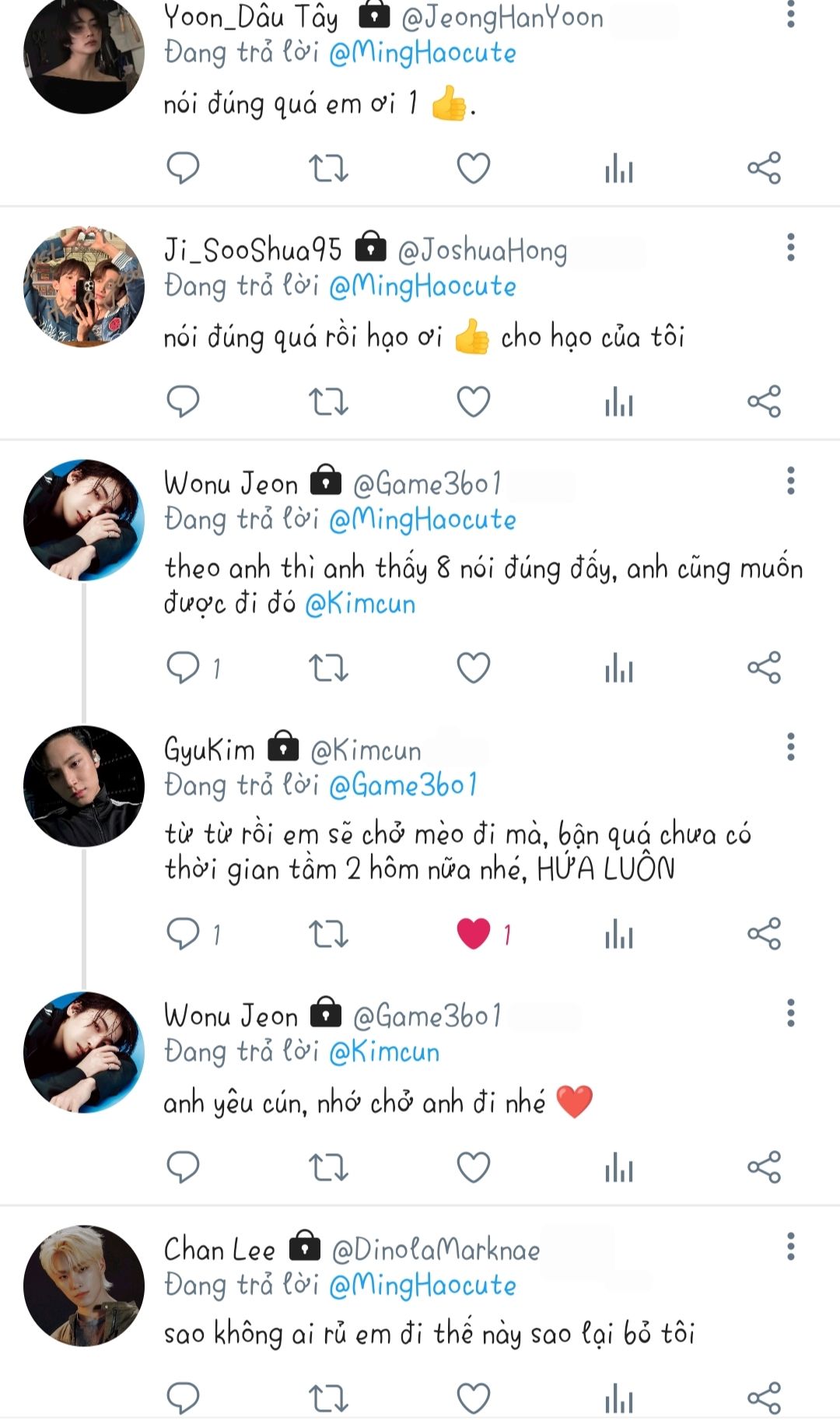840x1421 pixels.
Task: Open GyuKim's profile by display name
Action: (x=209, y=750)
